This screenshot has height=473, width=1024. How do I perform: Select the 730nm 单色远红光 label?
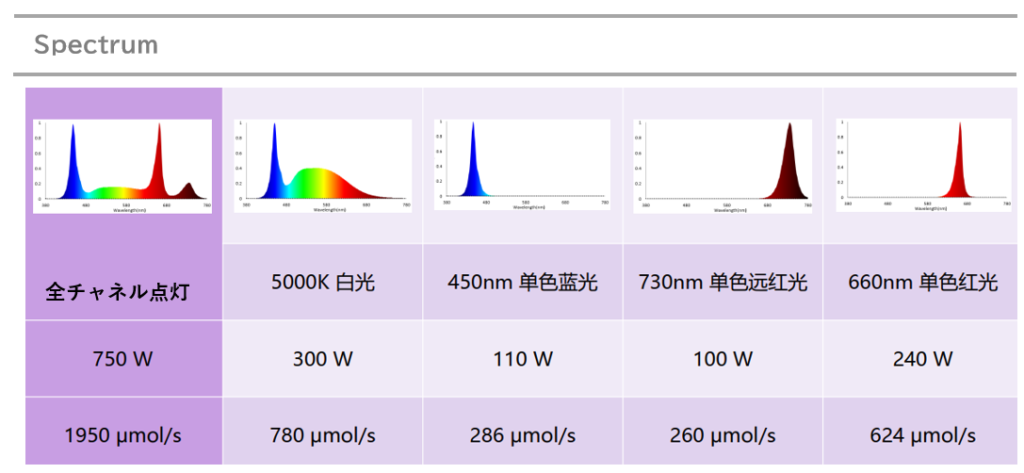722,282
